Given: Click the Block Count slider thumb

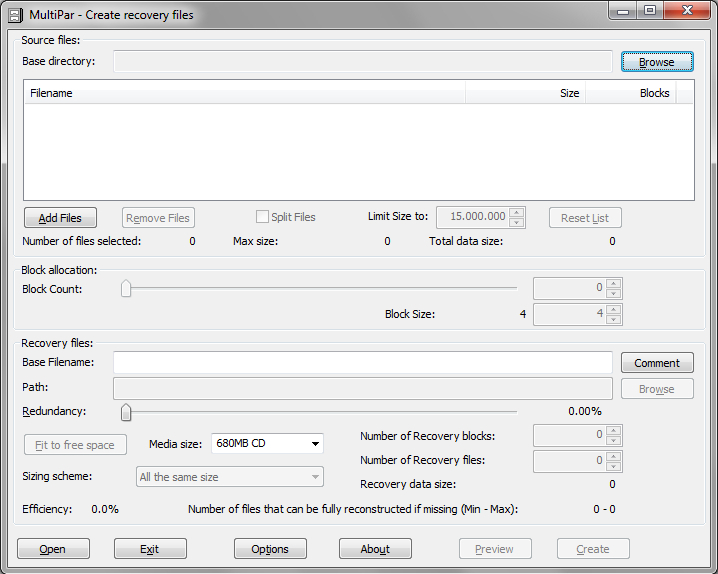Looking at the screenshot, I should tap(126, 289).
